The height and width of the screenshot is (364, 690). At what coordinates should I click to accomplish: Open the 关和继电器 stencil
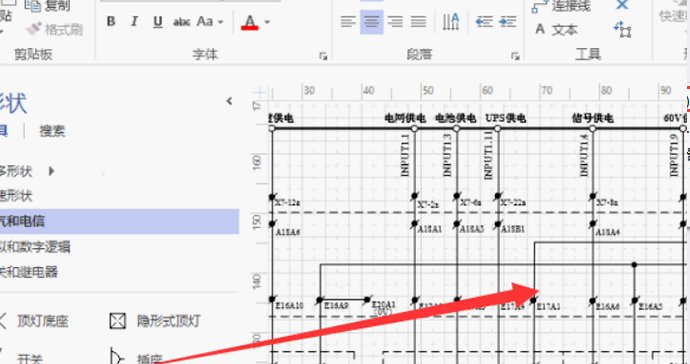pos(29,272)
